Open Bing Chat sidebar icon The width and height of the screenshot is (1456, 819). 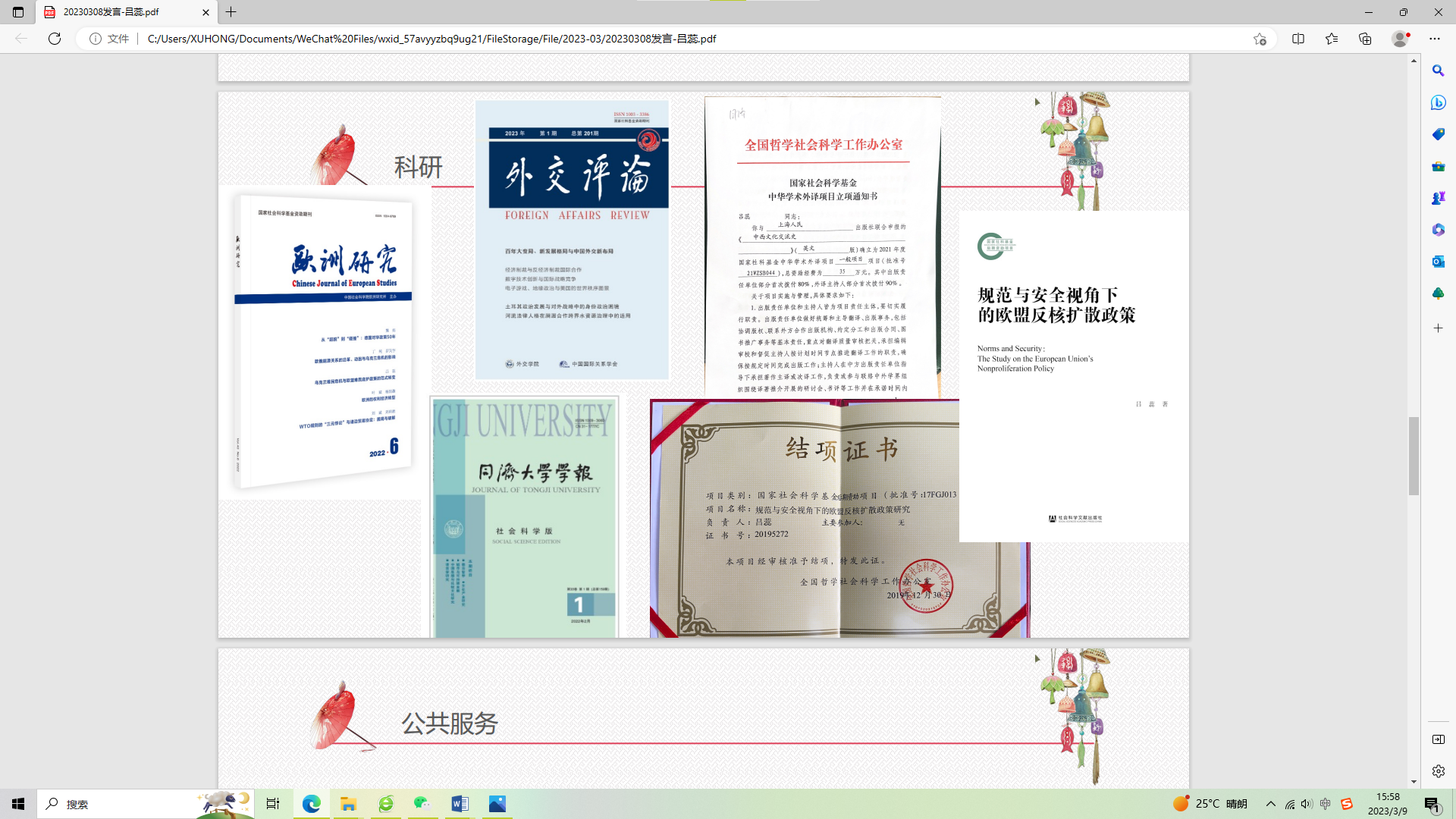coord(1438,102)
